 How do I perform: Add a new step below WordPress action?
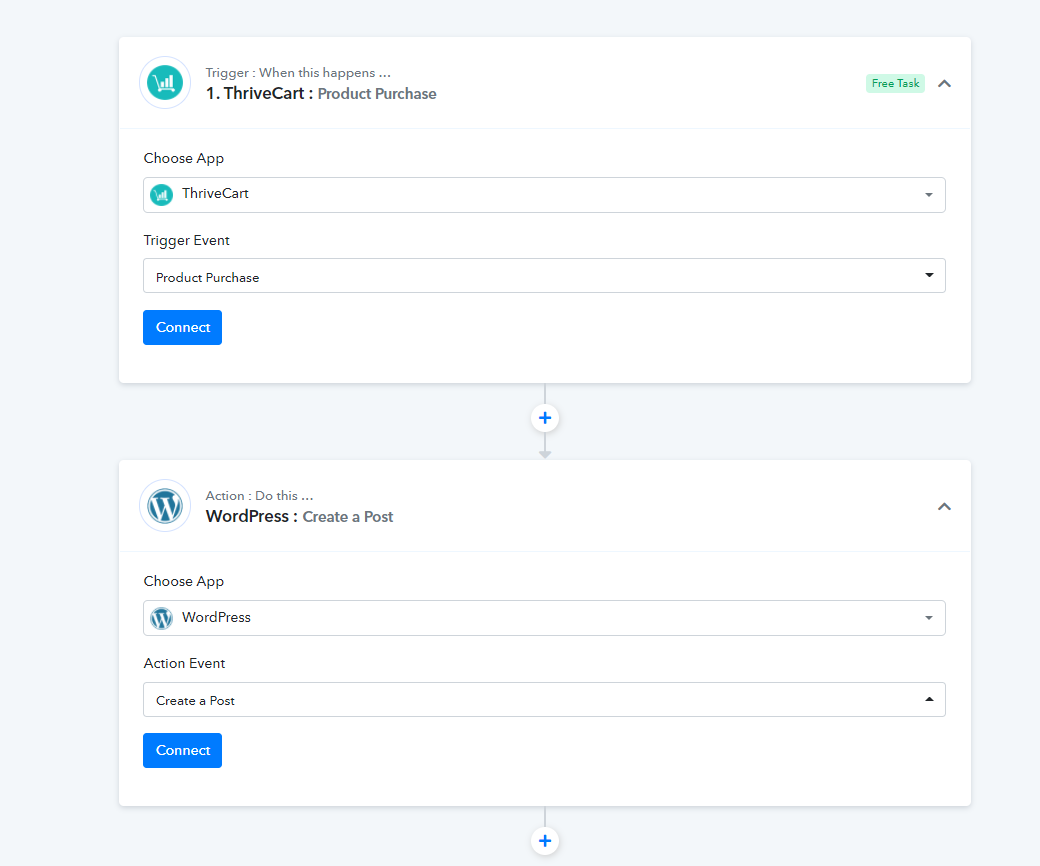point(545,841)
